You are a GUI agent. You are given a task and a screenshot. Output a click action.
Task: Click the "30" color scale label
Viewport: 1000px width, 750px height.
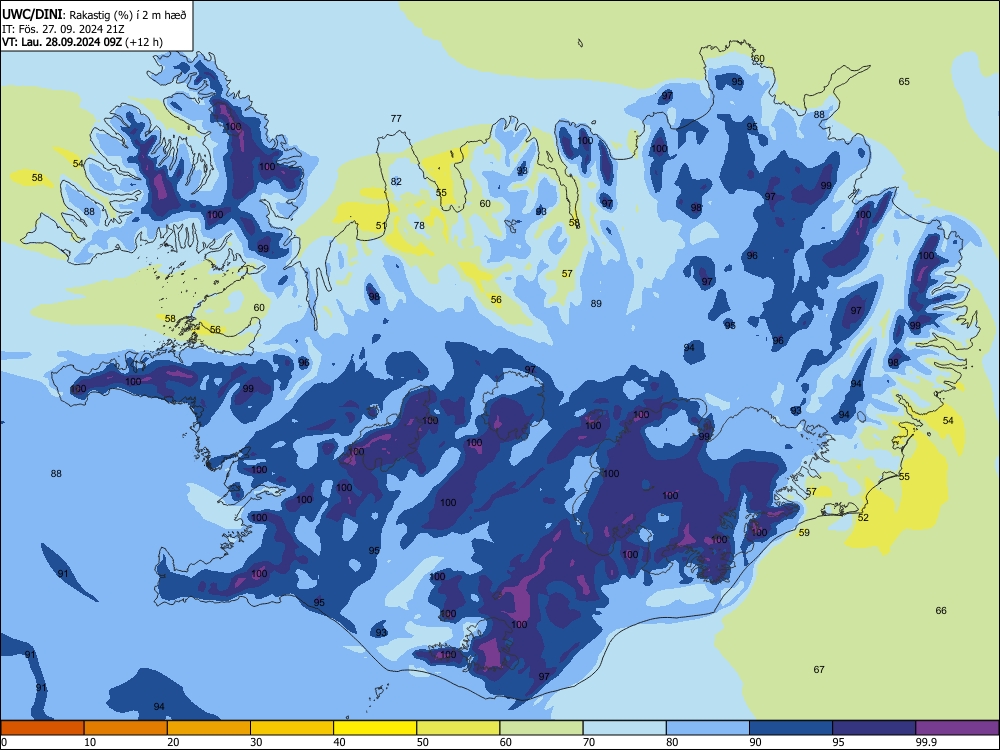click(256, 742)
